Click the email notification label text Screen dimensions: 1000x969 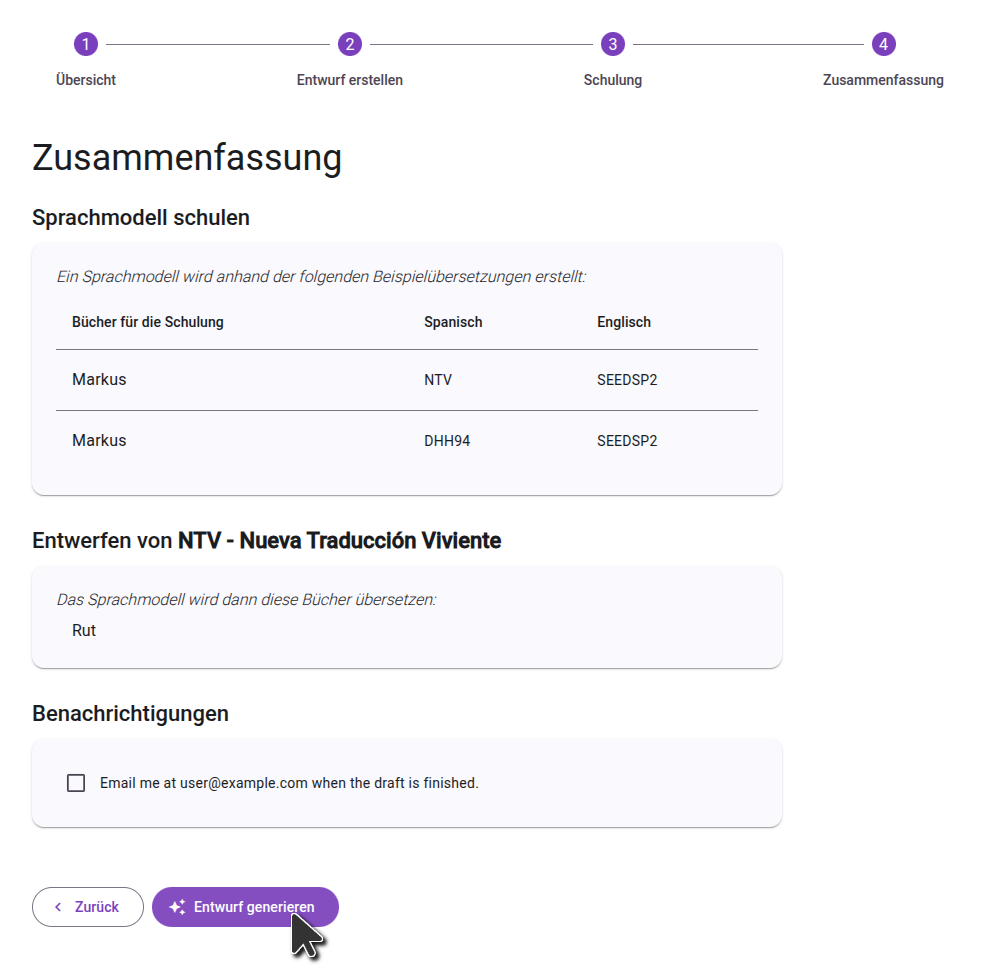click(x=289, y=783)
